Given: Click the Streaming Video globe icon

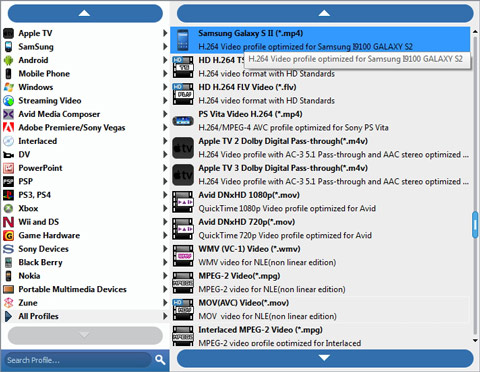Looking at the screenshot, I should [x=8, y=101].
